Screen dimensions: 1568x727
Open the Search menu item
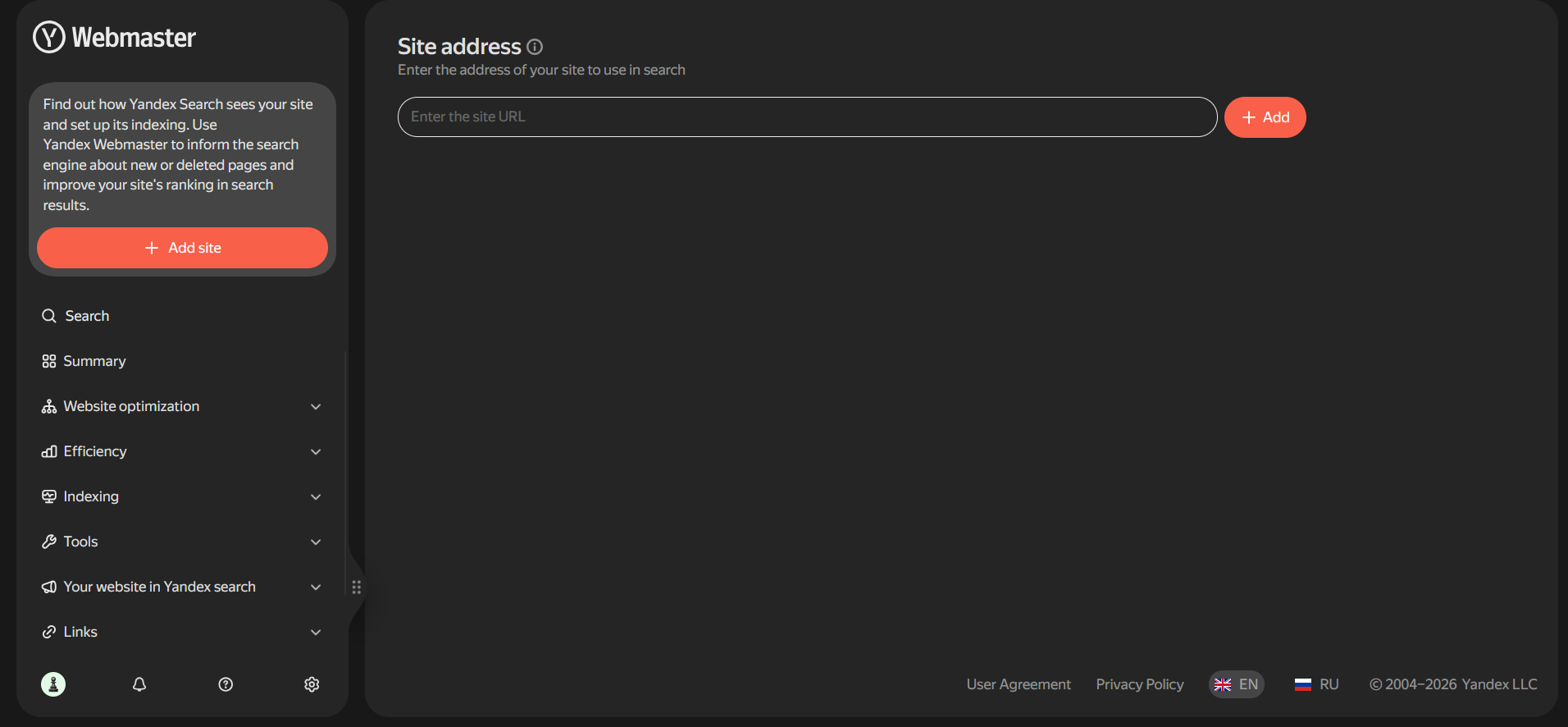pyautogui.click(x=182, y=316)
